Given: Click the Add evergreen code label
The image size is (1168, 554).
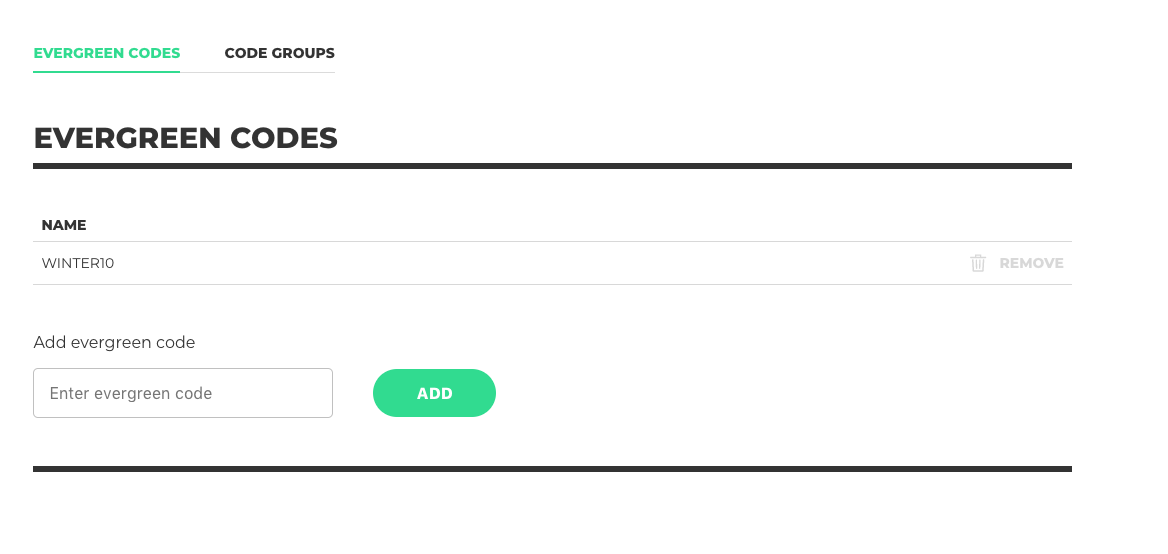Looking at the screenshot, I should click(114, 343).
